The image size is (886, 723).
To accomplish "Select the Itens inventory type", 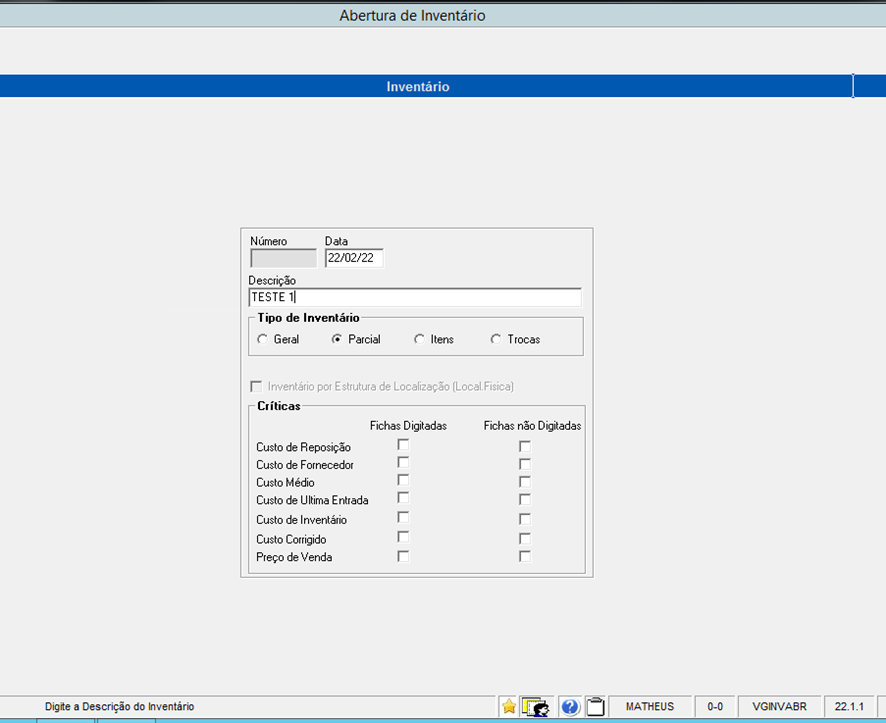I will (419, 339).
